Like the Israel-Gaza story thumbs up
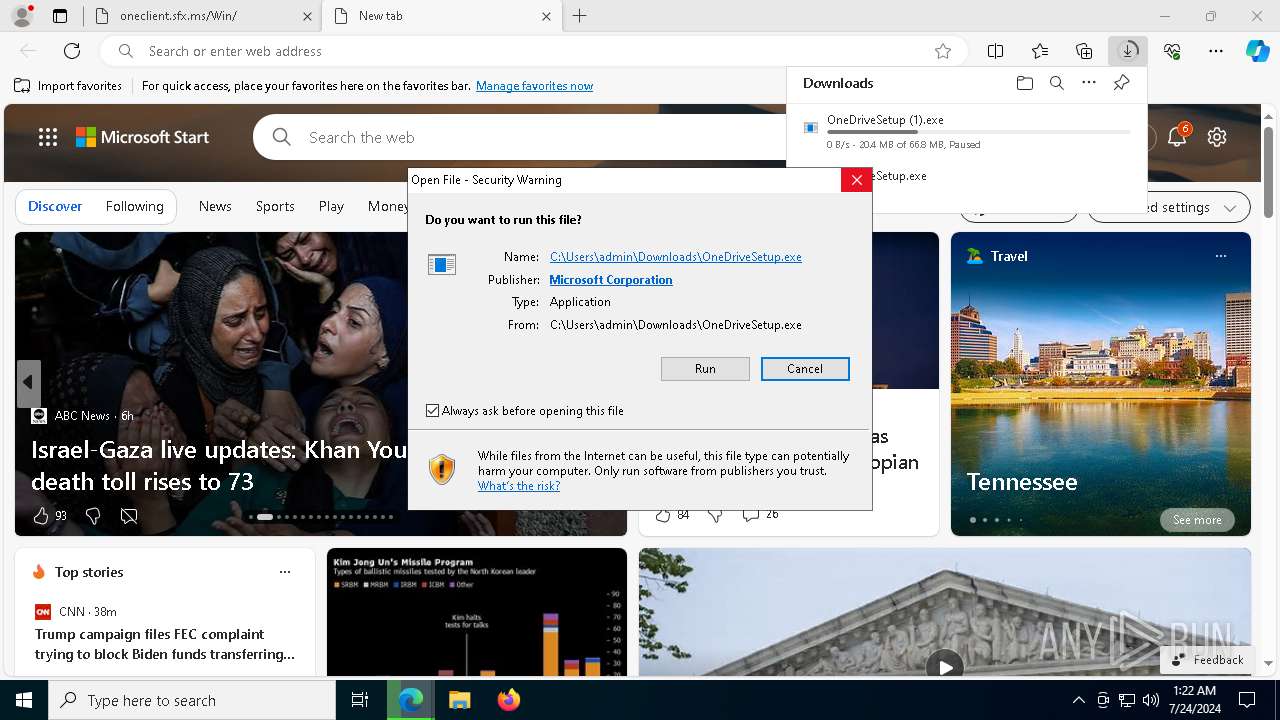Screen dimensions: 1280x720 (41, 516)
